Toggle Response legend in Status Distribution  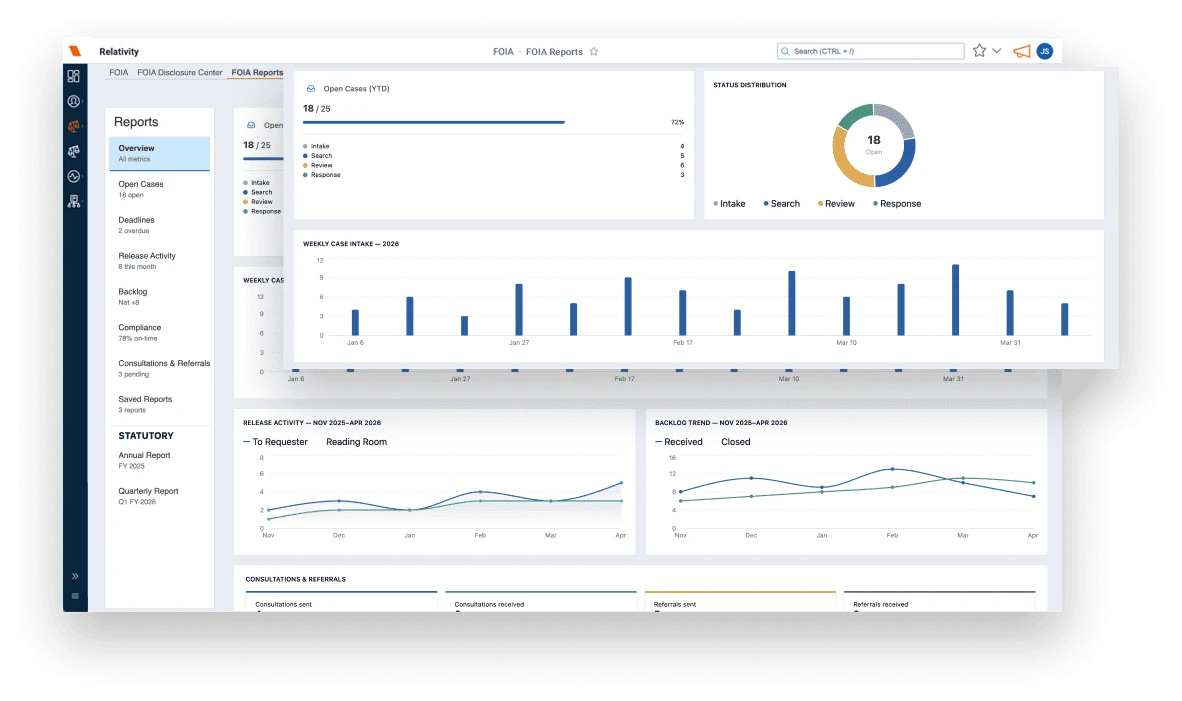(x=897, y=204)
